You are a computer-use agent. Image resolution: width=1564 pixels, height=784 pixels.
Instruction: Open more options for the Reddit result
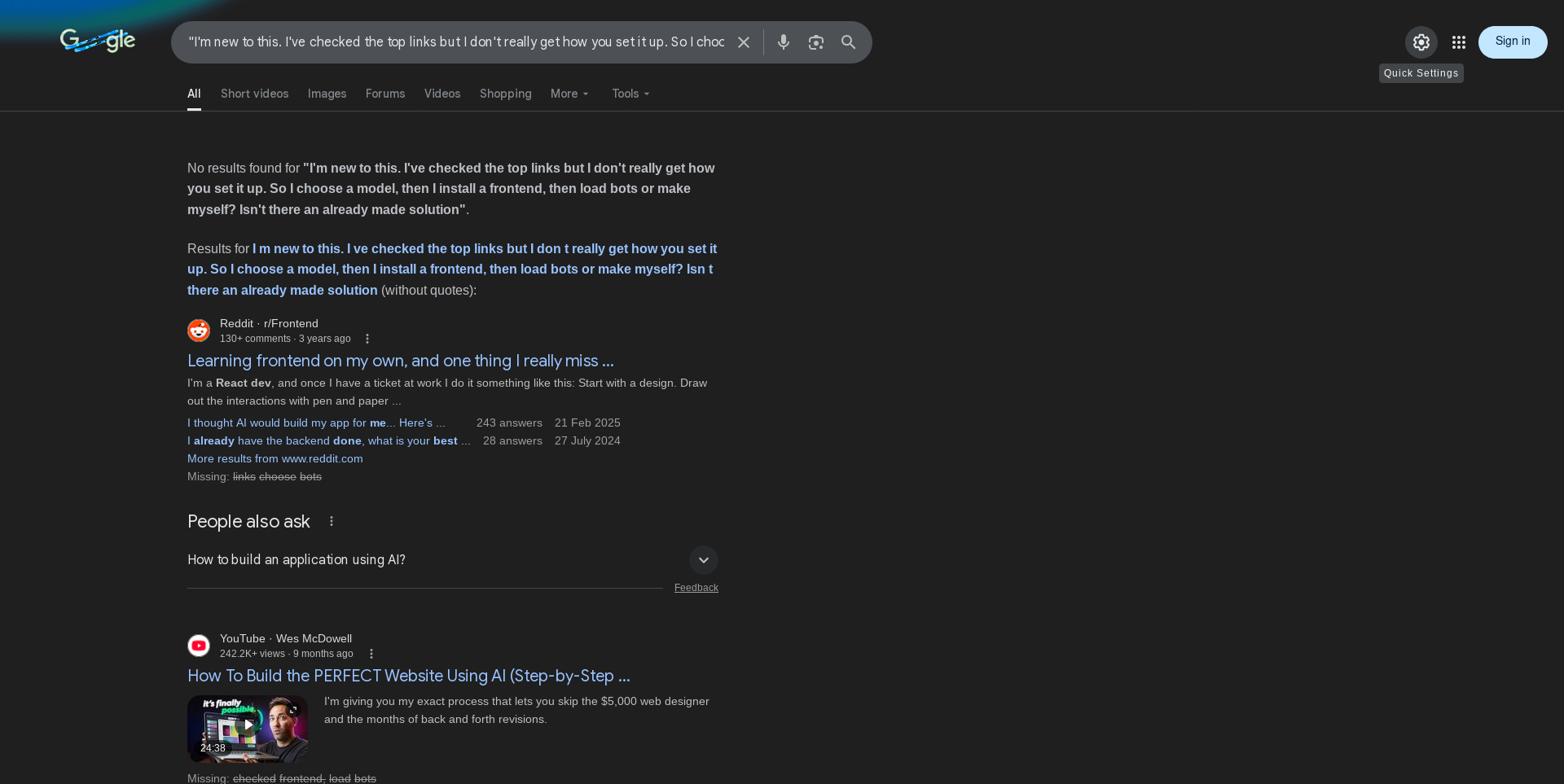[367, 339]
